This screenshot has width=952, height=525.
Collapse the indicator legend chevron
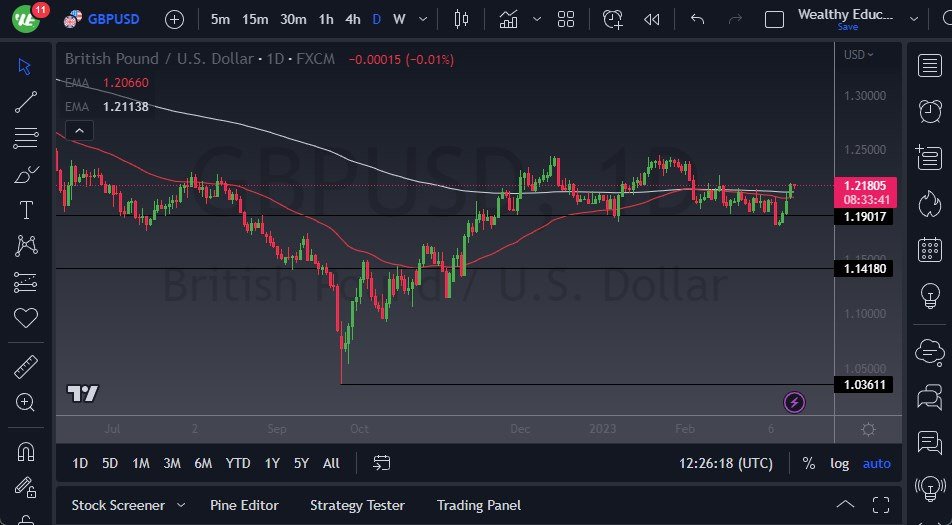pos(79,130)
